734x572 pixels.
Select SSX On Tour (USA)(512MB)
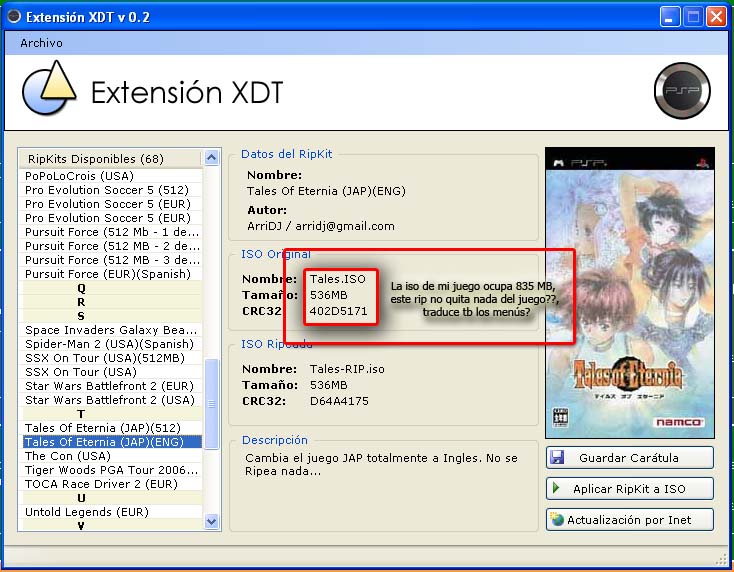[x=112, y=358]
